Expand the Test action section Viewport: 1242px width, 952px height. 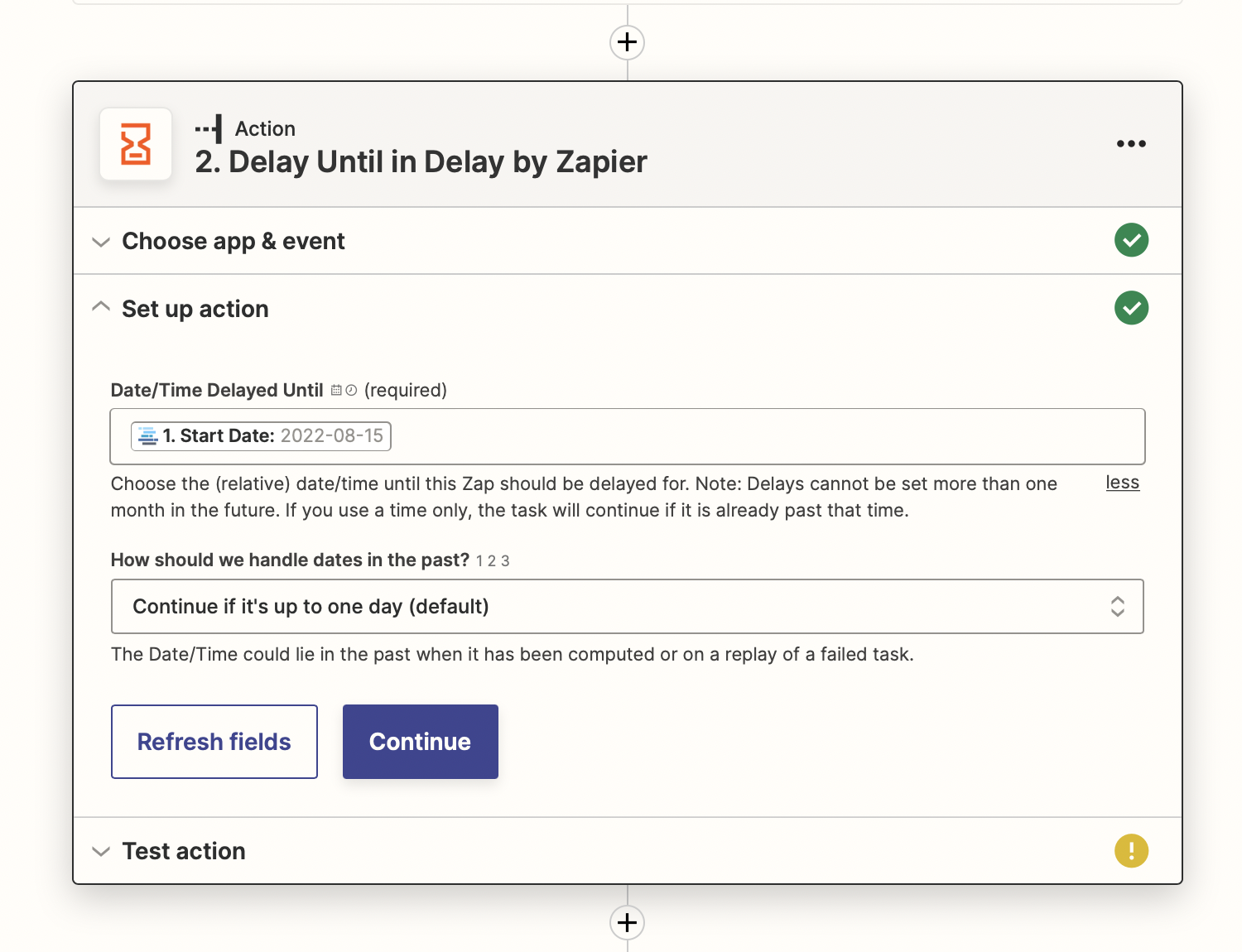tap(184, 851)
